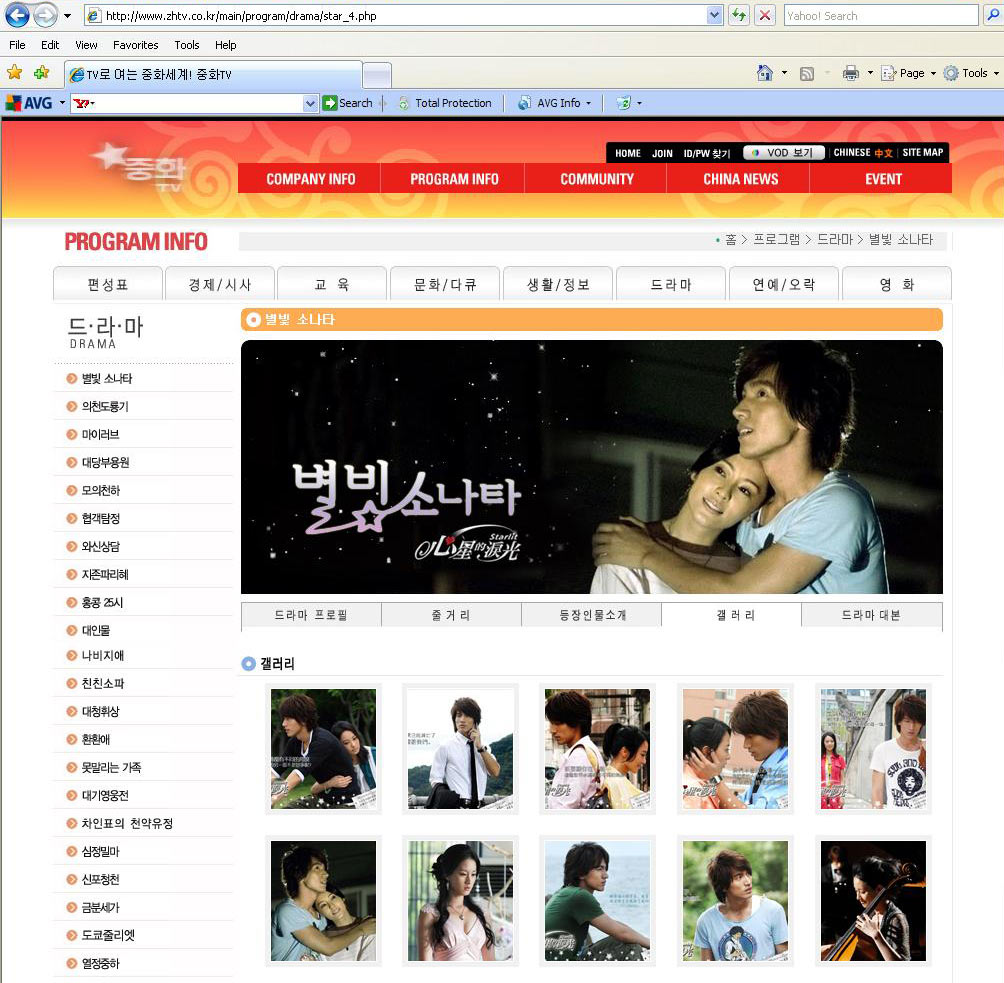This screenshot has width=1004, height=983.
Task: Open the File menu
Action: click(x=17, y=45)
